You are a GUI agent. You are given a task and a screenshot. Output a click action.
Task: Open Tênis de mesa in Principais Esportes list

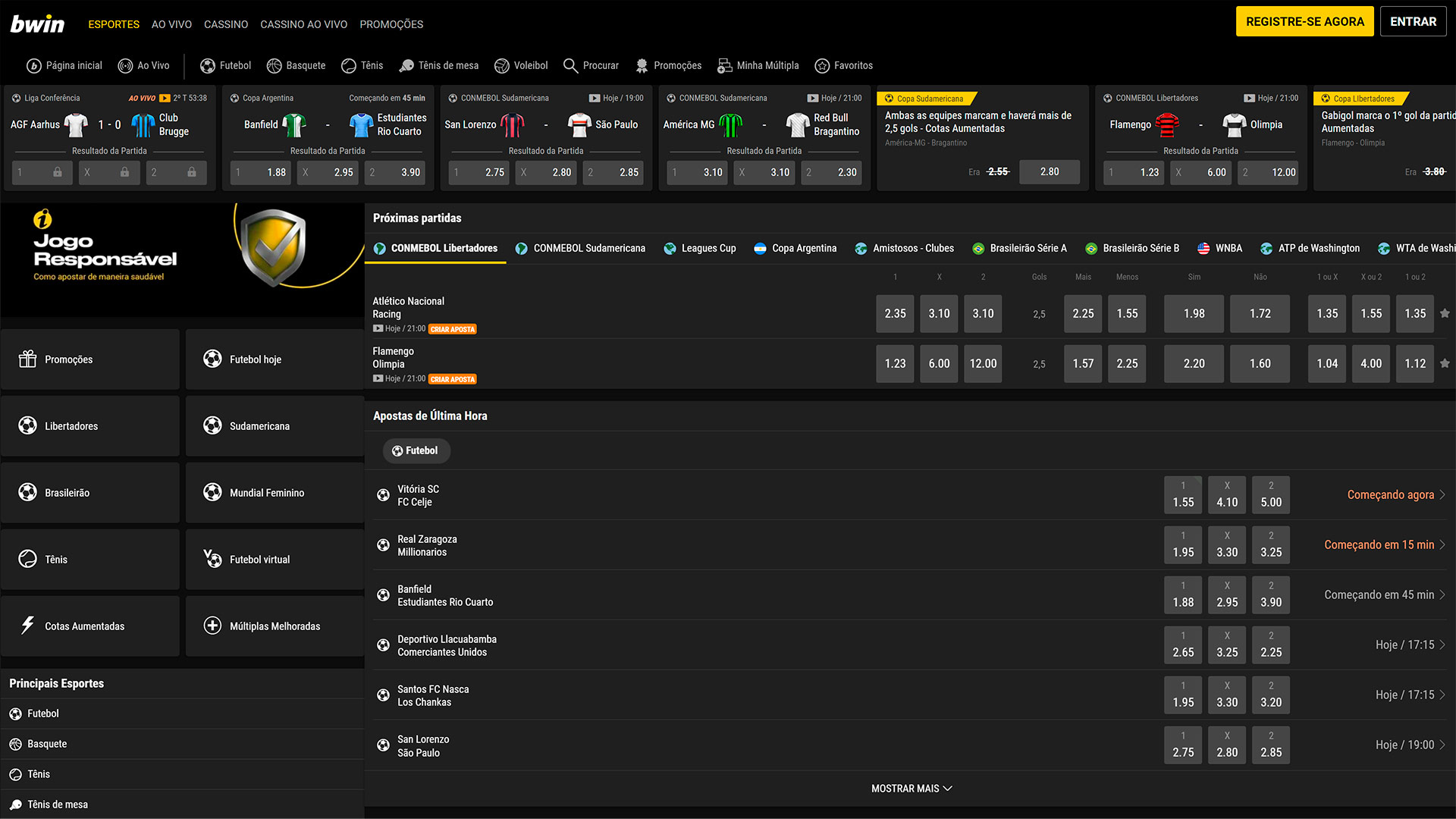(182, 805)
